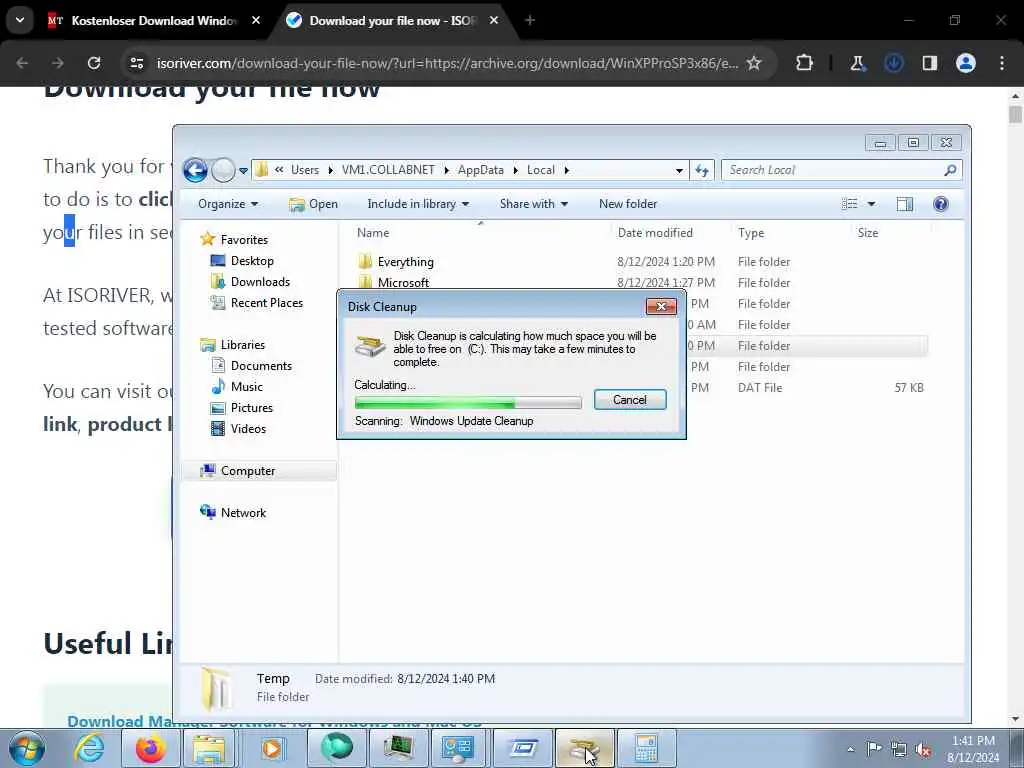Click the Chrome address bar URL
The height and width of the screenshot is (768, 1024).
pos(447,63)
